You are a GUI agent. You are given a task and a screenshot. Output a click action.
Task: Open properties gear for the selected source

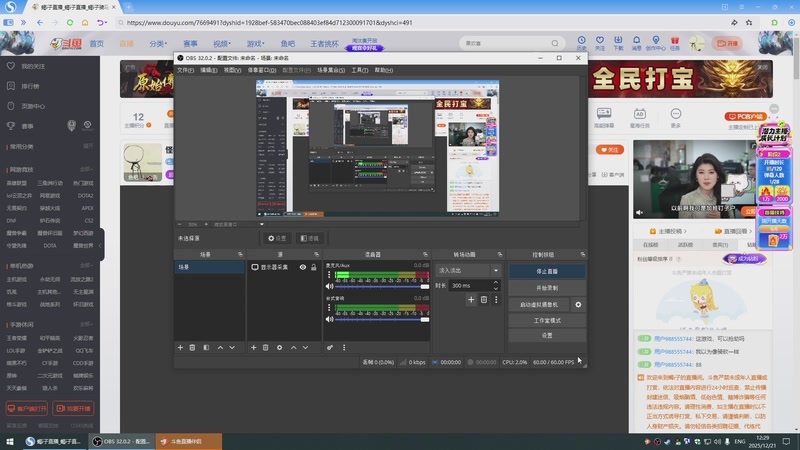(x=279, y=347)
